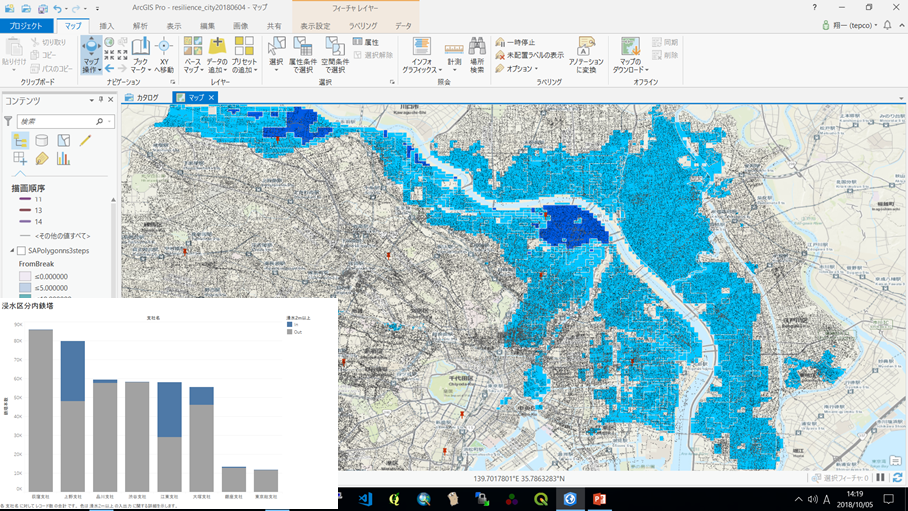Click the ≤5.000000 legend color swatch

[26, 287]
